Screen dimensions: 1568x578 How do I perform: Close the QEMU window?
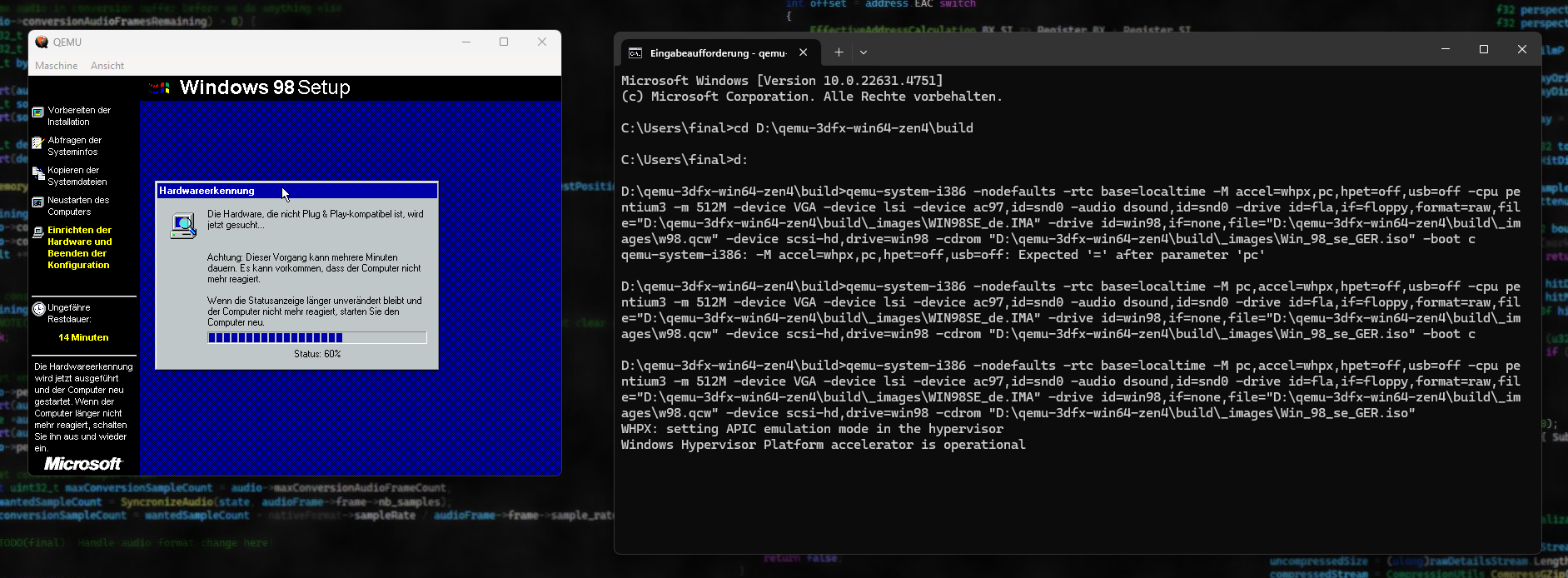[x=542, y=42]
